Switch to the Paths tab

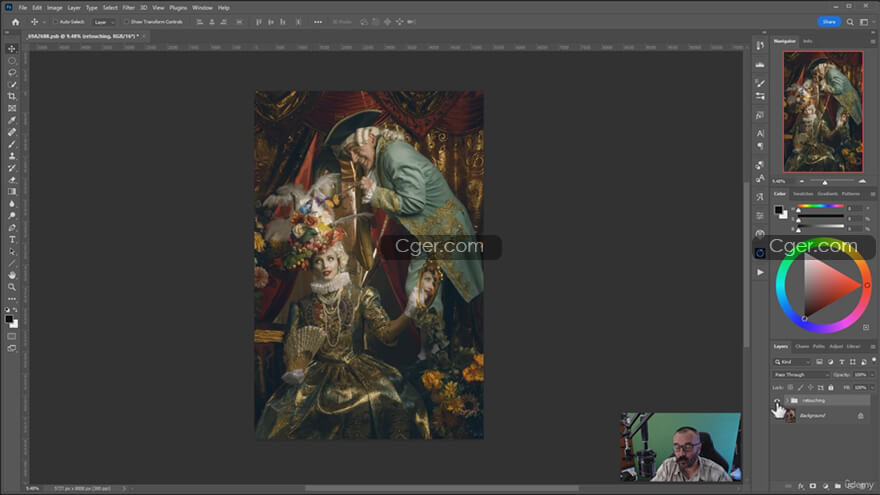coord(819,346)
